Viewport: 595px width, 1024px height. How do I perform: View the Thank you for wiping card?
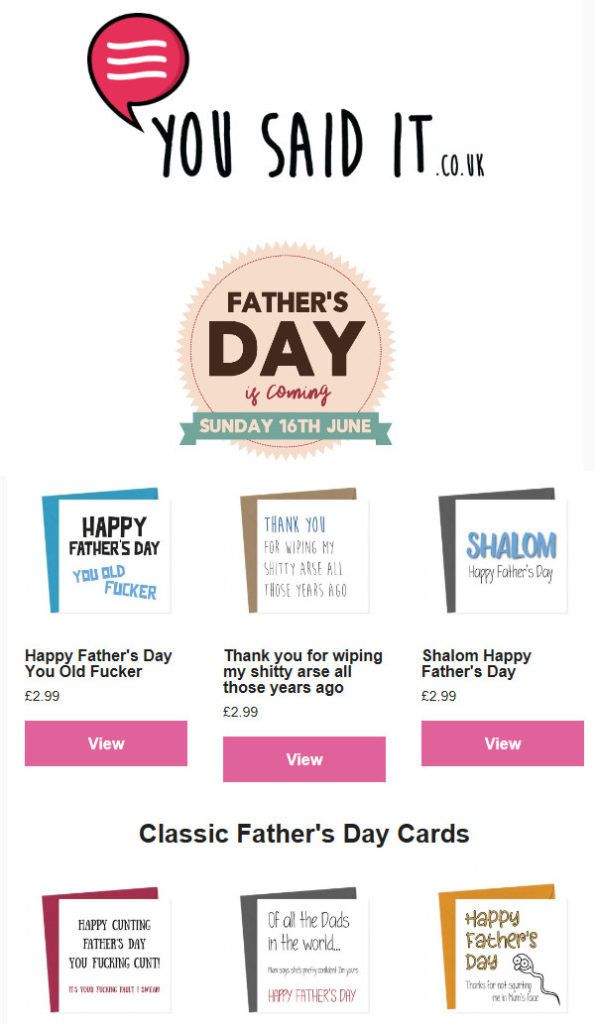(x=304, y=759)
